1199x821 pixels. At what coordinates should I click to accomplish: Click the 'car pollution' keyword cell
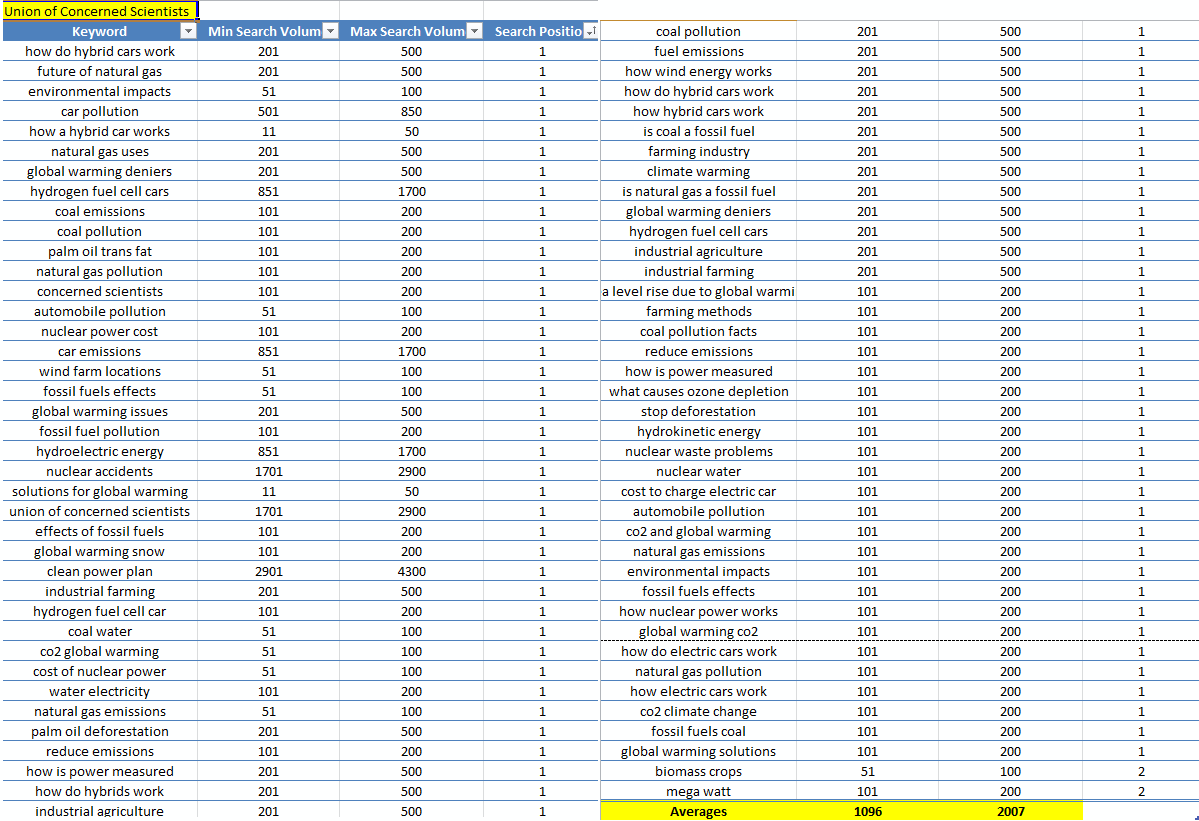(99, 111)
